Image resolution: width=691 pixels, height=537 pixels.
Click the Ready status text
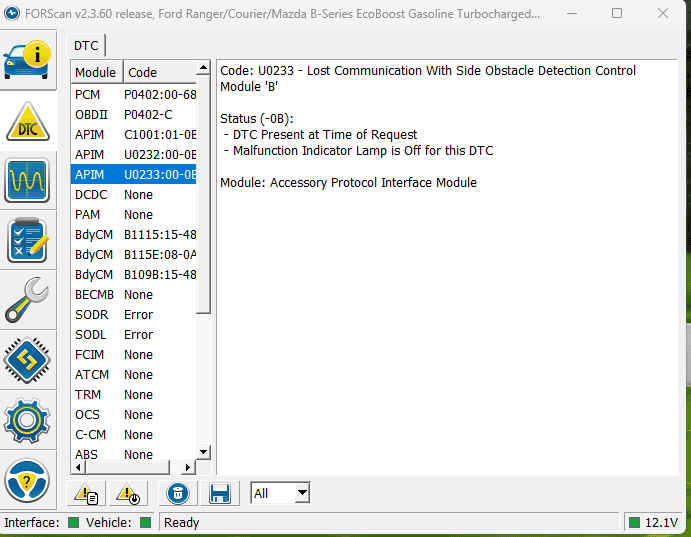(x=182, y=523)
